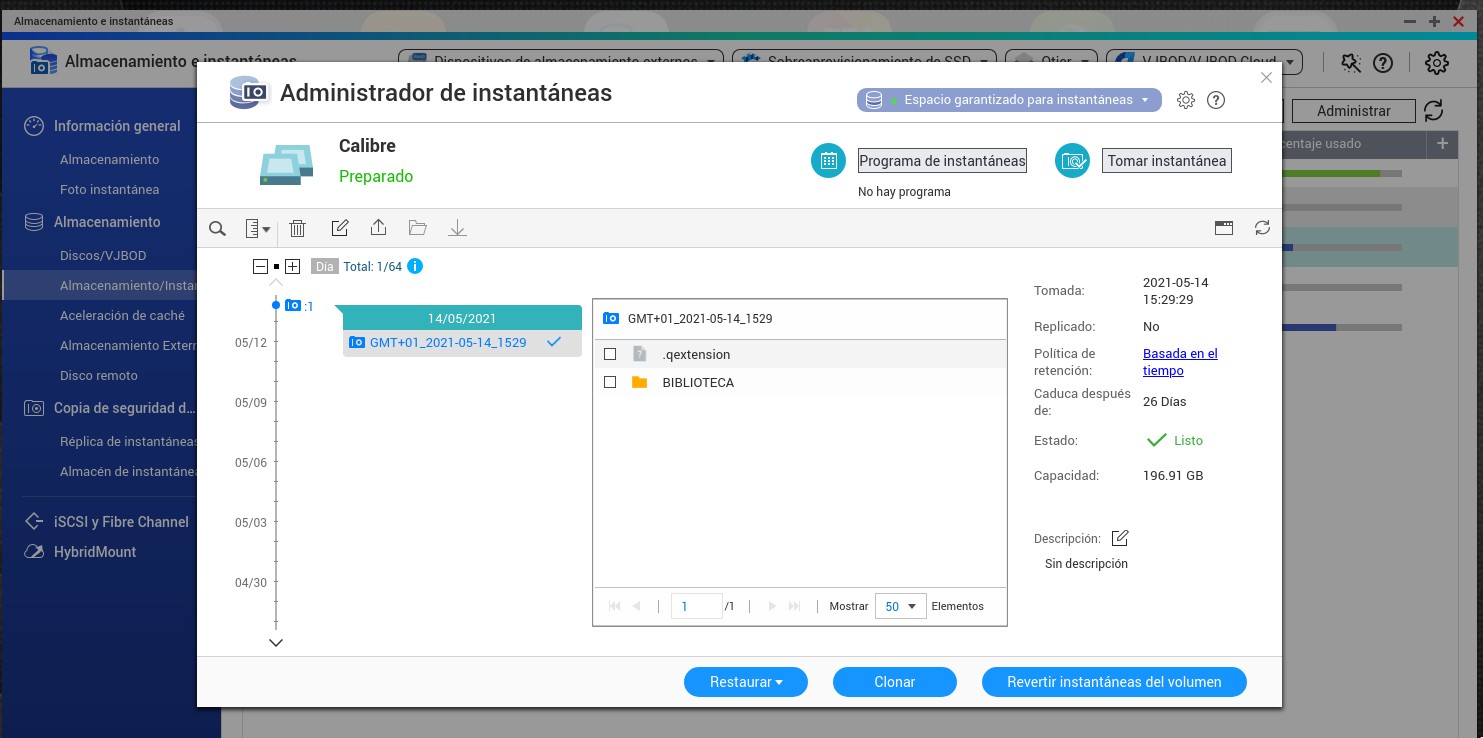Delete snapshot using the trash icon

(297, 229)
